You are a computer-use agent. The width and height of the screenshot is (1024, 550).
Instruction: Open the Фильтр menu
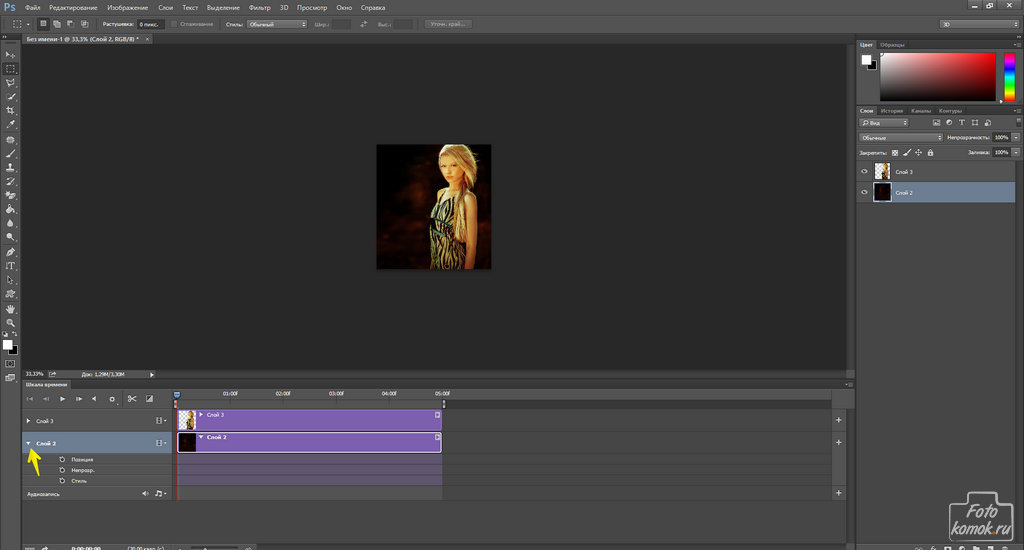[x=258, y=7]
